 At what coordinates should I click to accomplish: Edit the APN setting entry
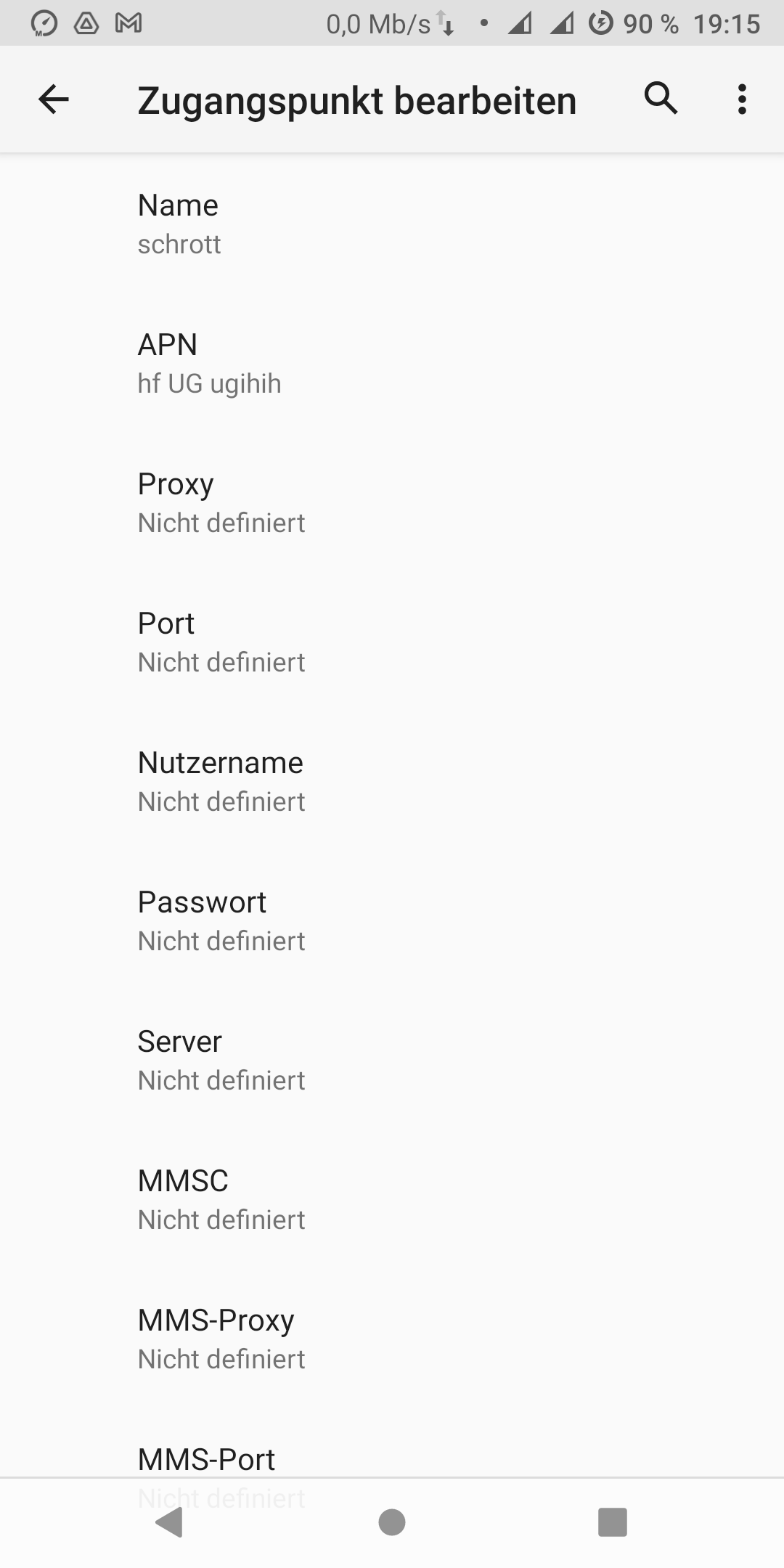392,363
